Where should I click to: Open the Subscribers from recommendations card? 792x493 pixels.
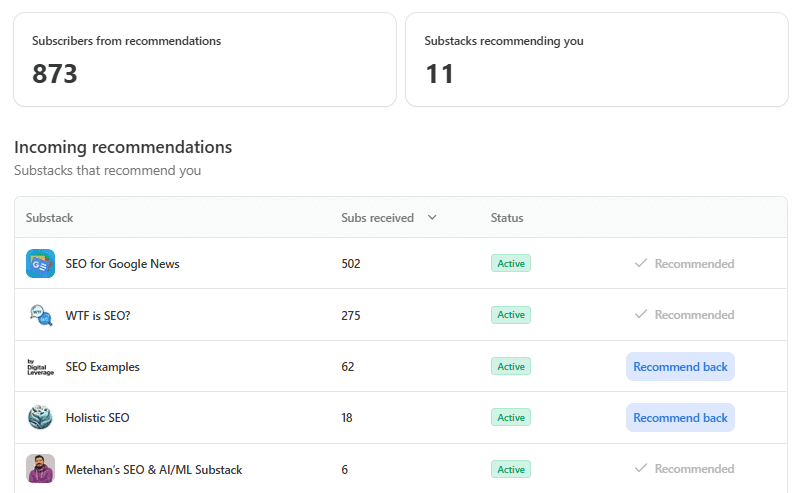click(x=204, y=59)
